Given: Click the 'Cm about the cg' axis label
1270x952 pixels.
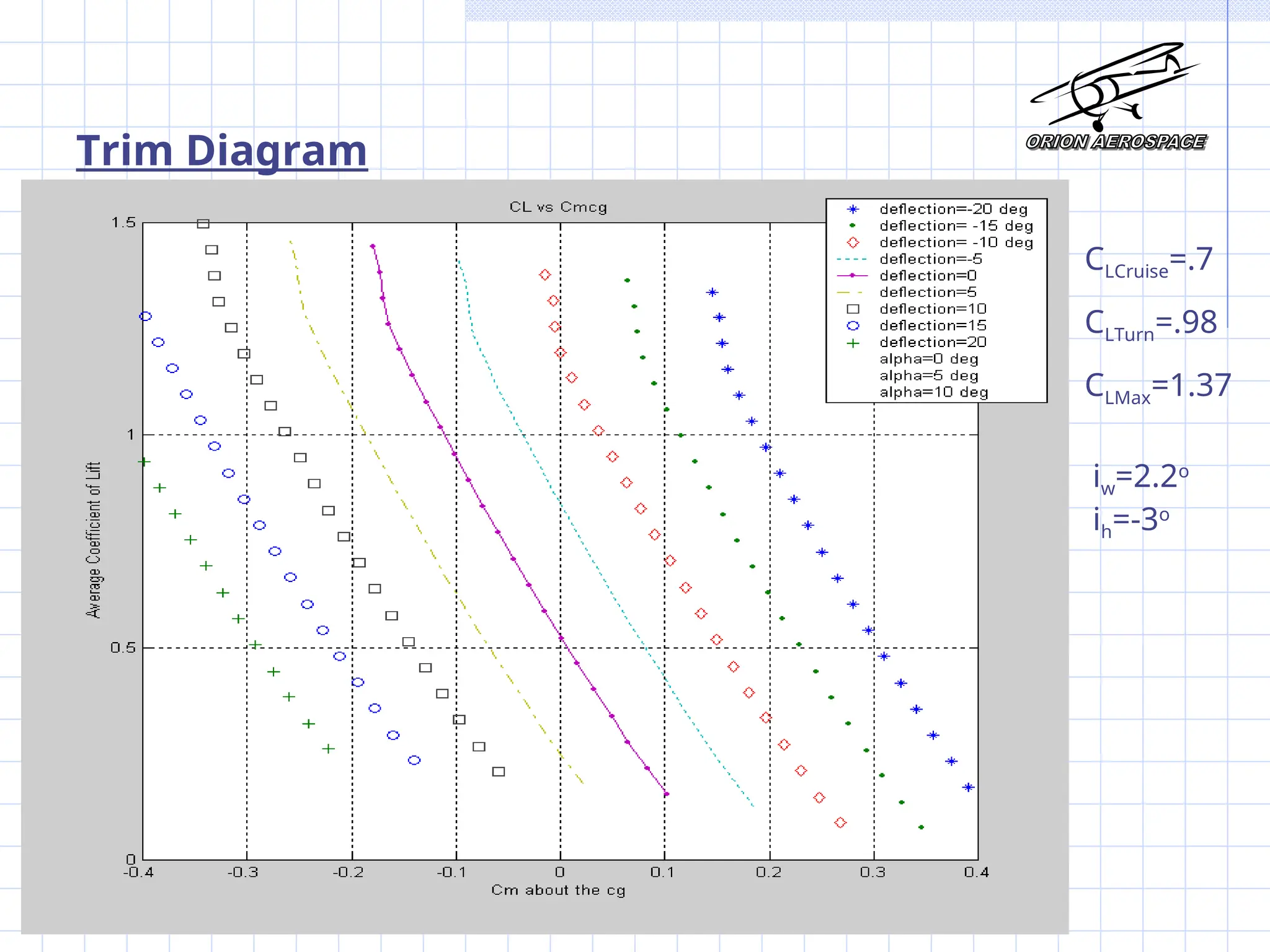Looking at the screenshot, I should click(x=558, y=890).
